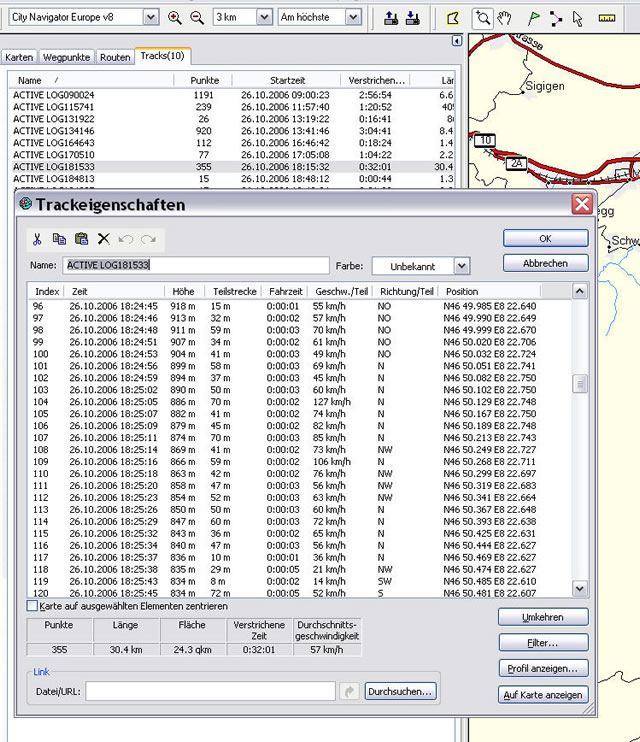640x742 pixels.
Task: Select track point index 119 row
Action: coord(299,581)
